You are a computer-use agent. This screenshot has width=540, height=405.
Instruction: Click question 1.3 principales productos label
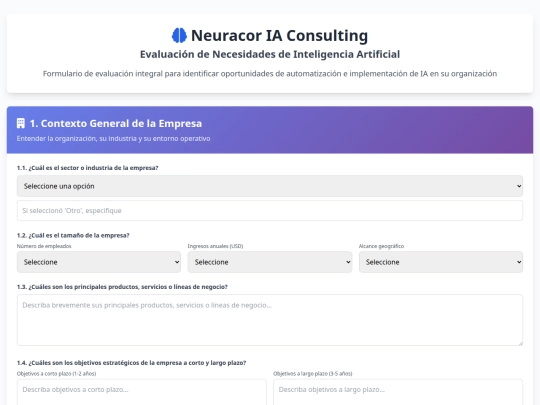tap(122, 287)
